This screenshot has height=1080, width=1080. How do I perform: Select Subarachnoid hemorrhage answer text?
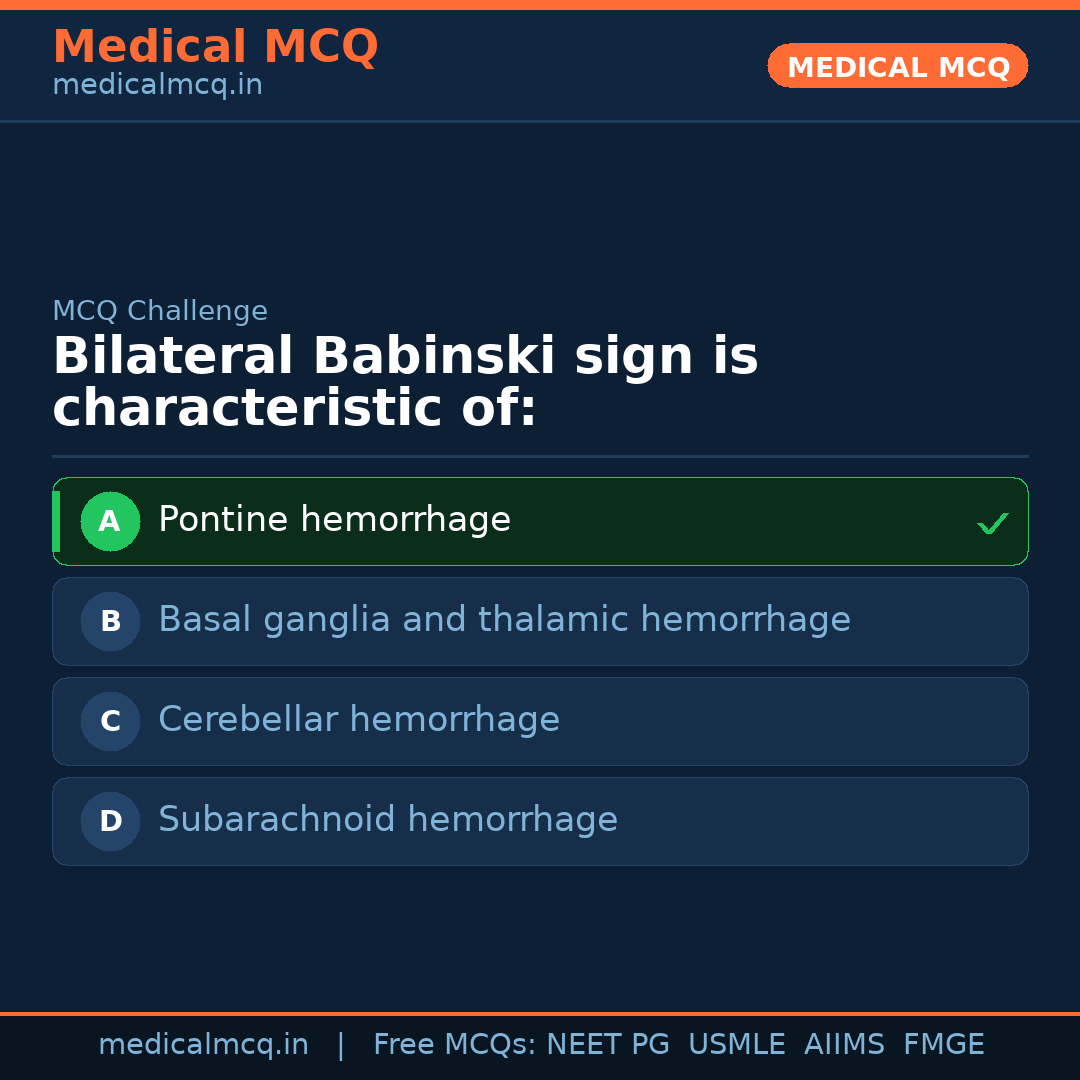(388, 820)
